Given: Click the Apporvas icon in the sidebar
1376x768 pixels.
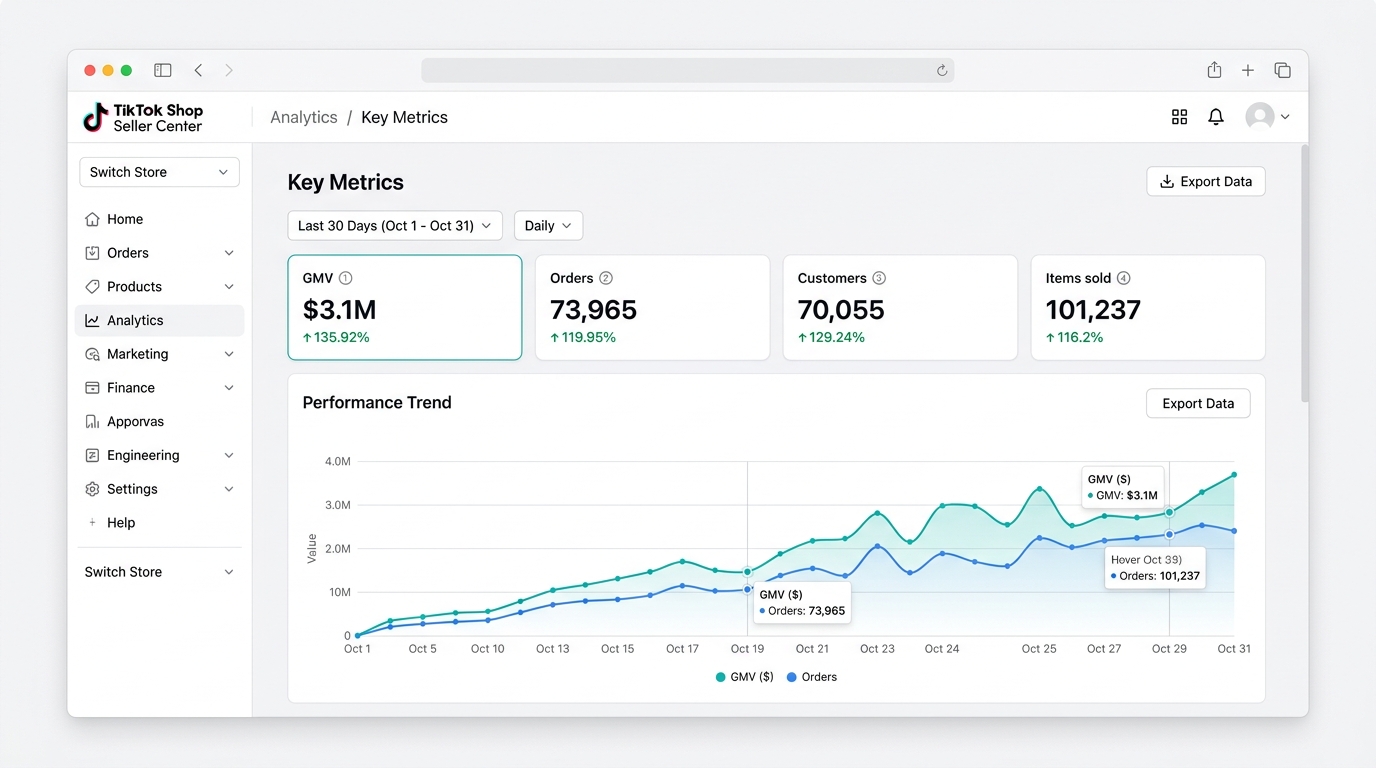Looking at the screenshot, I should 92,422.
